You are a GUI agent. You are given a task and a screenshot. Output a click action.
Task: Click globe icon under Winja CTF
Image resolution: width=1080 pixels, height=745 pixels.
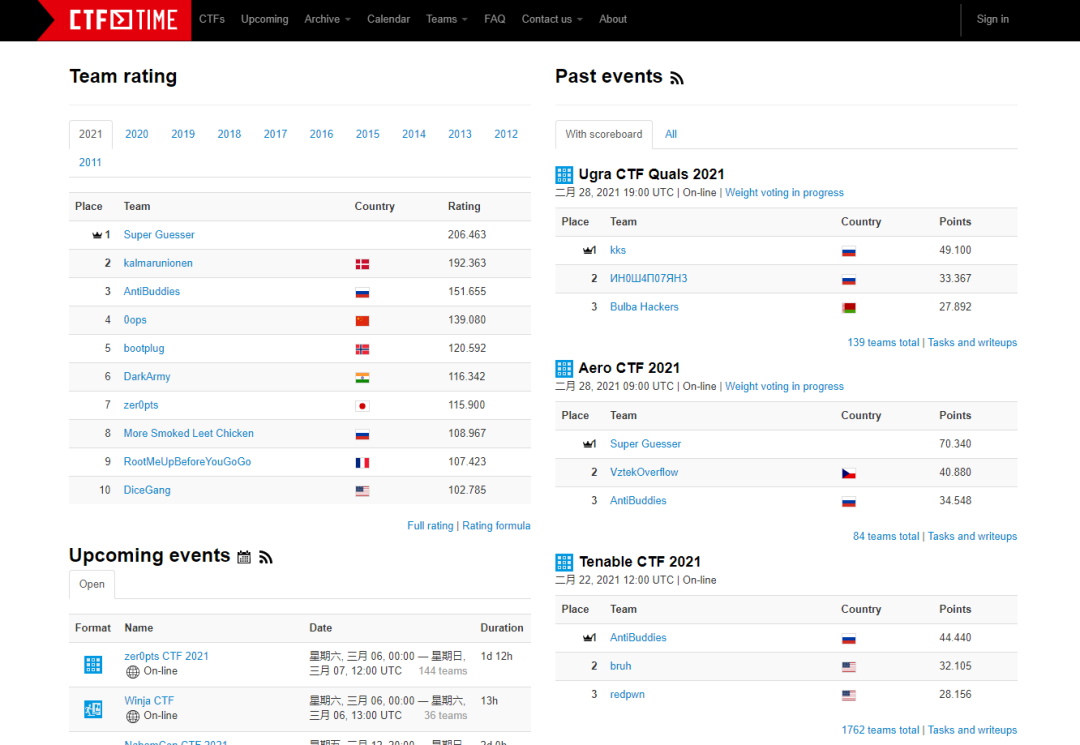133,717
